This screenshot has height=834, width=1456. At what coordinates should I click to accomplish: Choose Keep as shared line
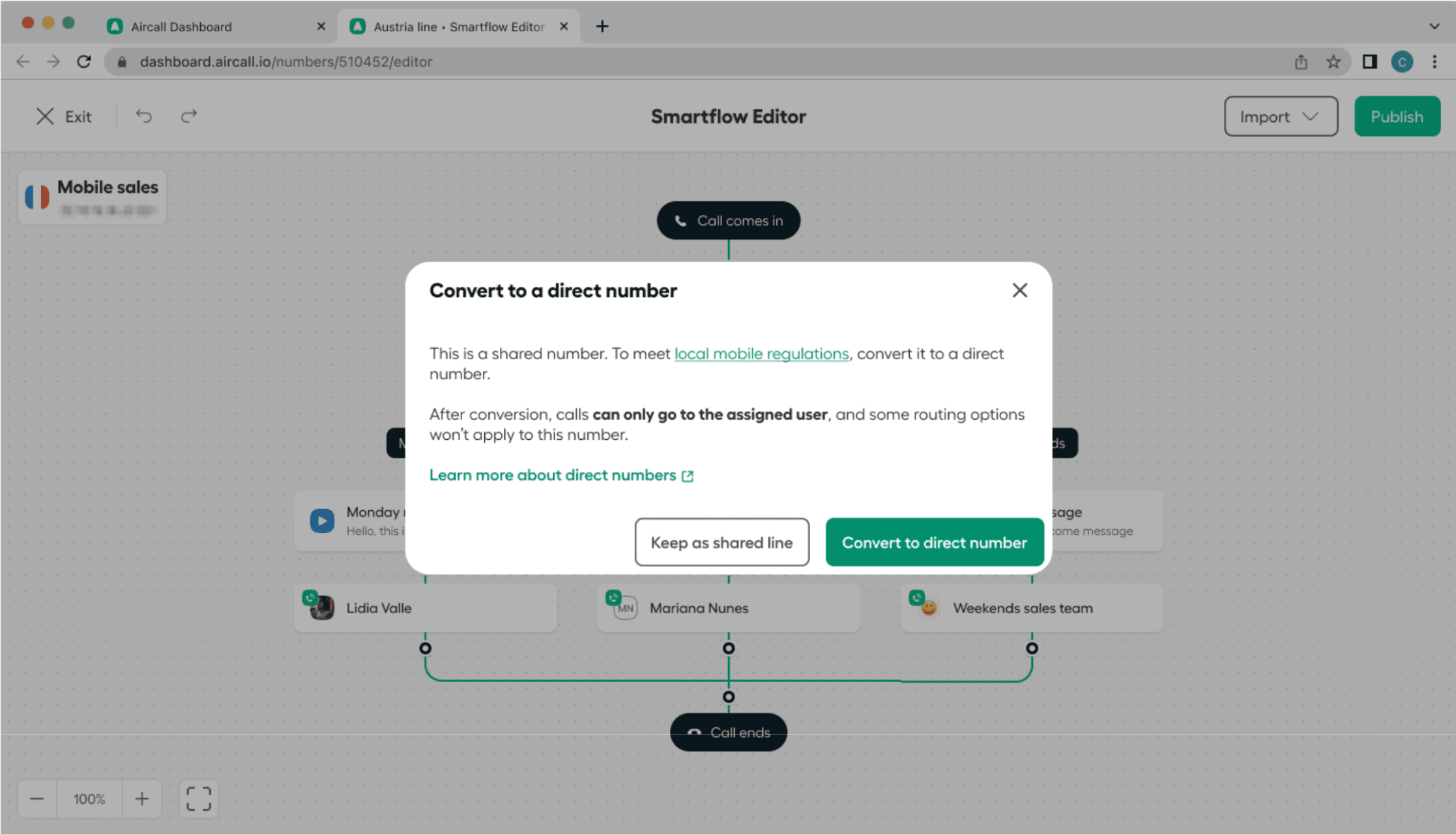(721, 543)
